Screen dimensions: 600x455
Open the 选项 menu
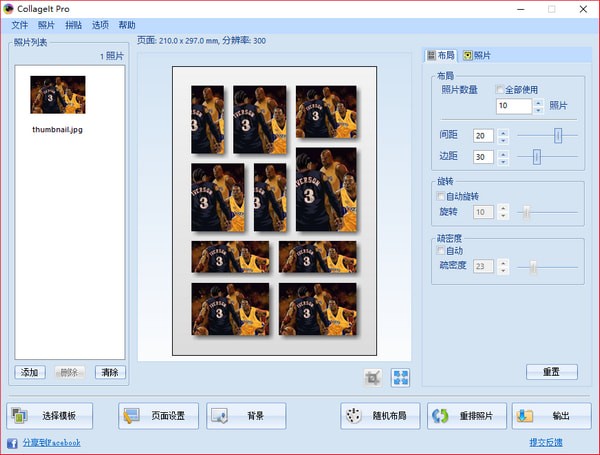(x=100, y=25)
